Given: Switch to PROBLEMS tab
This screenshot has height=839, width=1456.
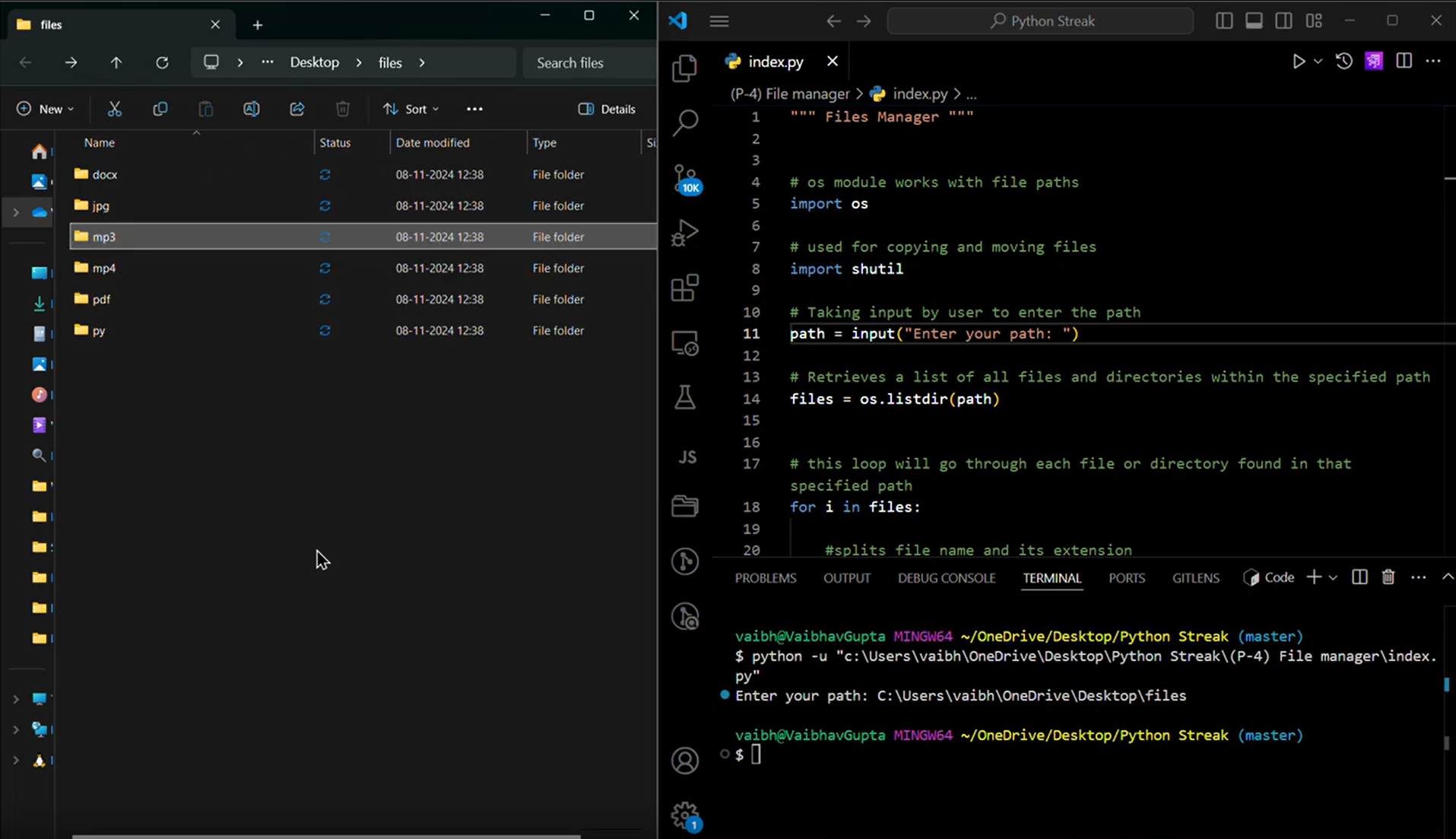Looking at the screenshot, I should [766, 578].
